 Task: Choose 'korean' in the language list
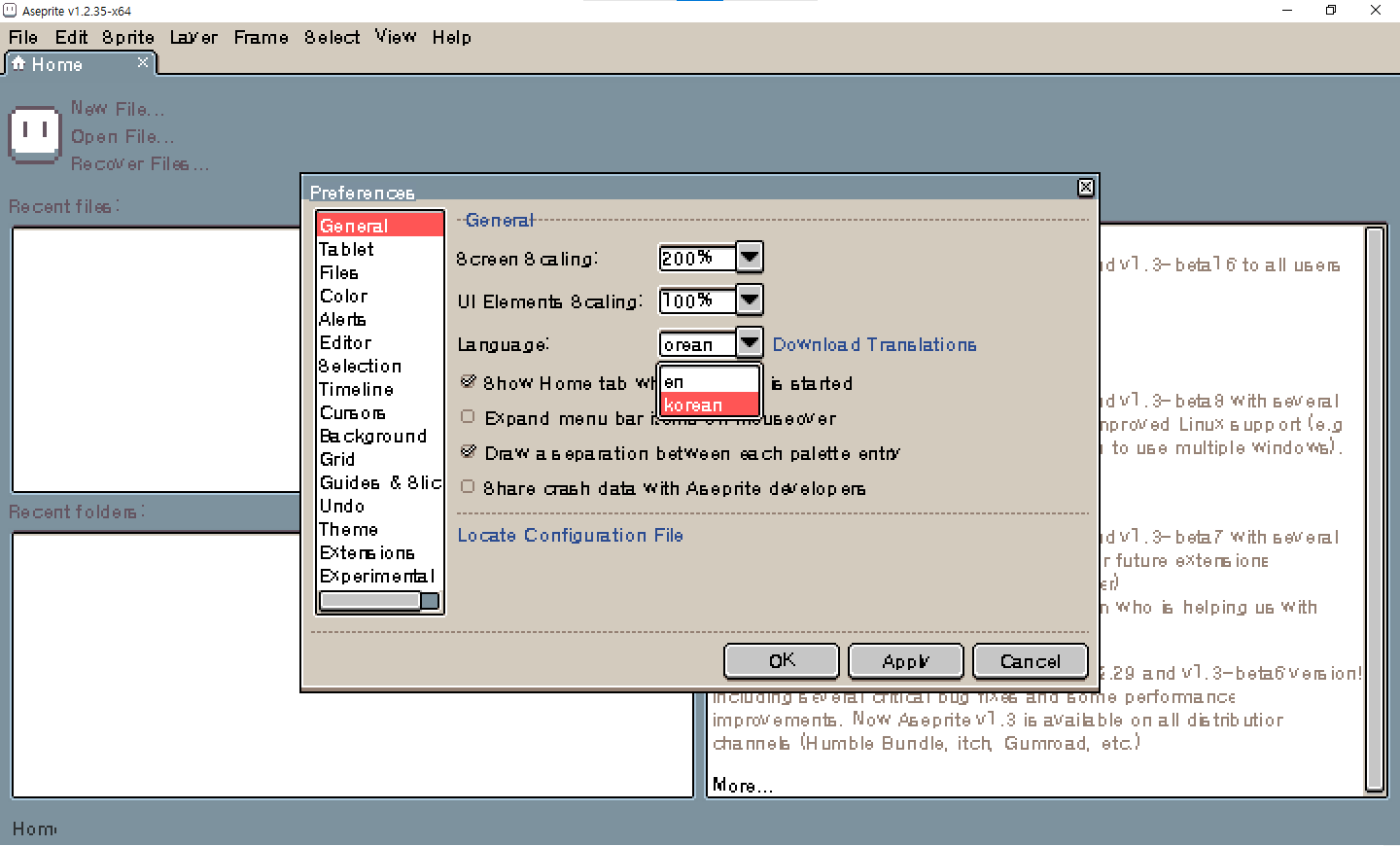(710, 405)
